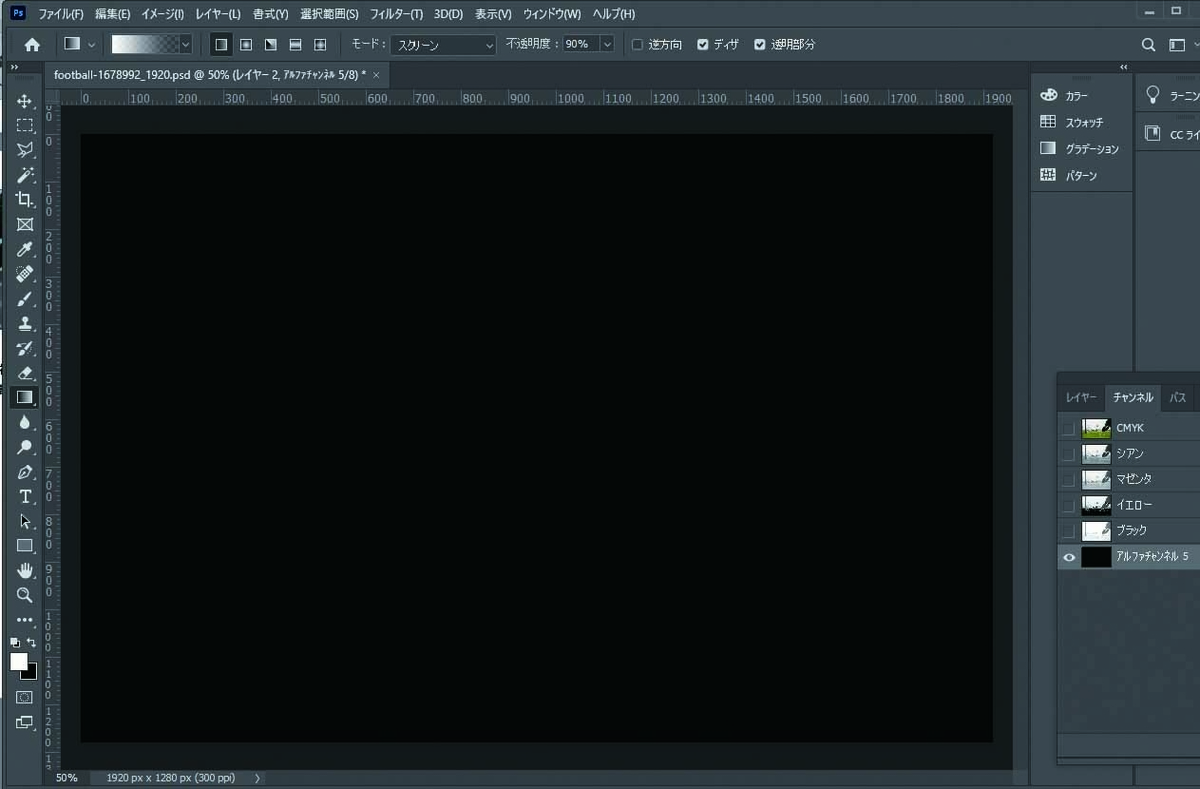
Task: Open the 不透明度 value dropdown
Action: [x=607, y=44]
